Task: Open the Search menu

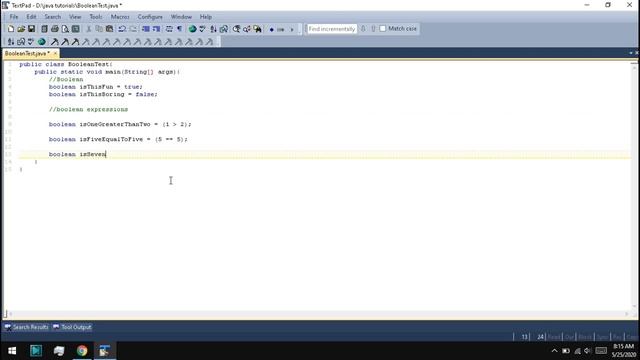Action: [53, 17]
